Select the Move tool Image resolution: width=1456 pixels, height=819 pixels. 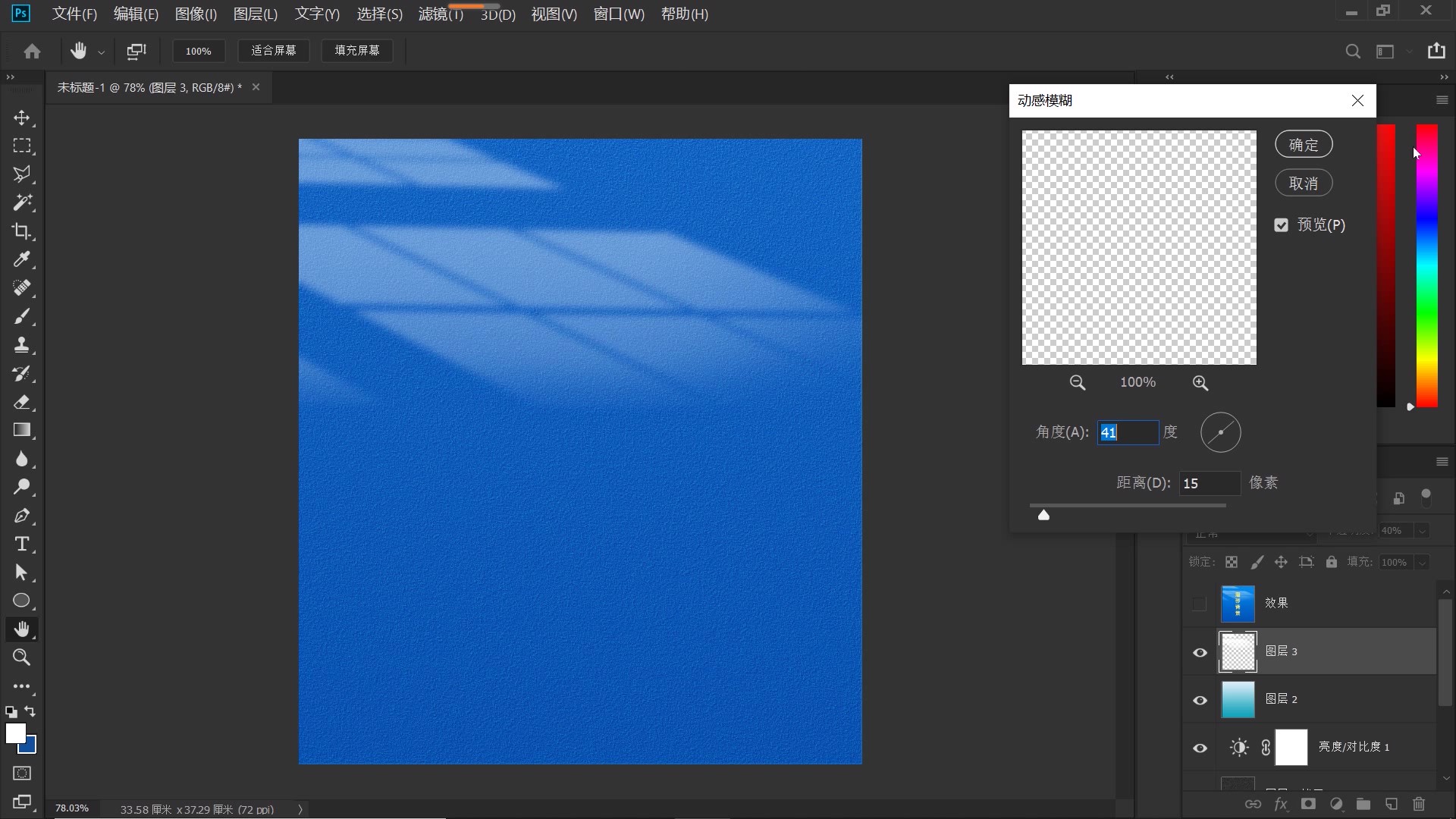(x=21, y=118)
